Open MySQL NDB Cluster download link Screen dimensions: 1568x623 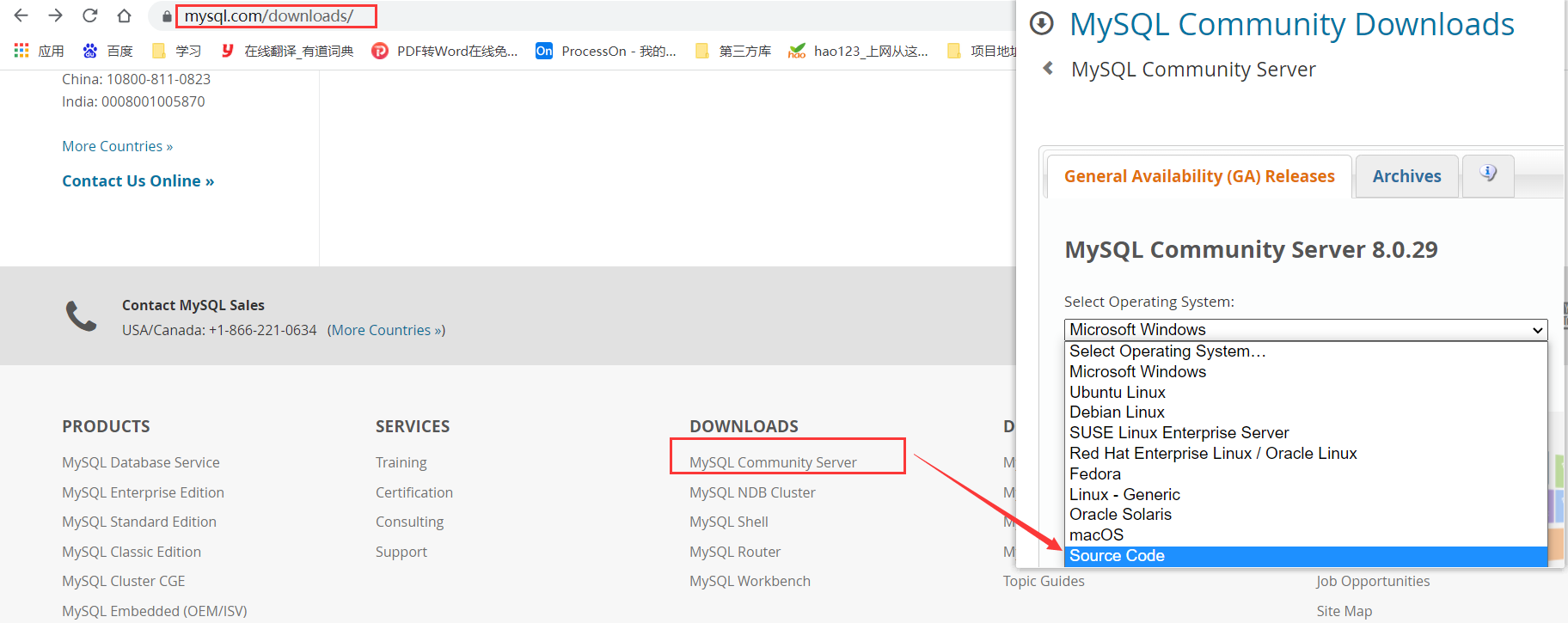[x=752, y=492]
